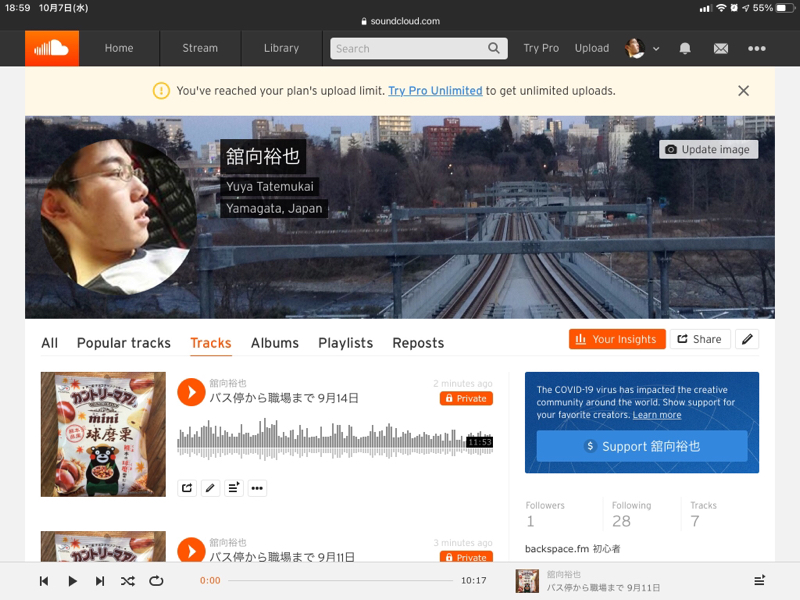Click the Try Pro Unlimited link
Viewport: 800px width, 600px height.
435,91
